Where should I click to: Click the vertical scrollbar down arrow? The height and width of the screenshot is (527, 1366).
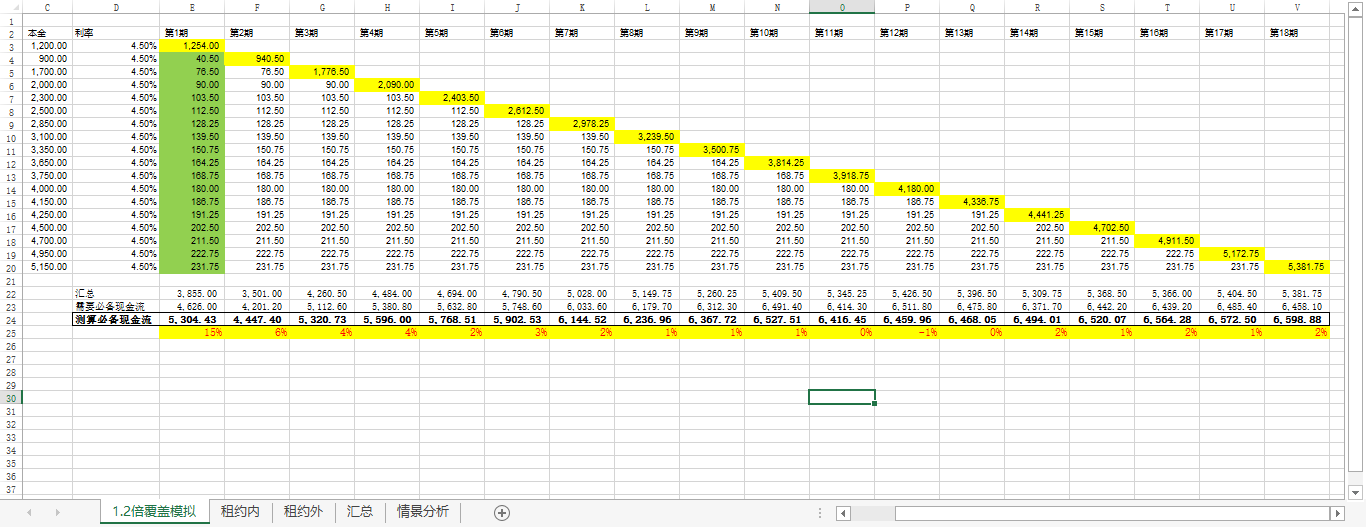(1356, 491)
